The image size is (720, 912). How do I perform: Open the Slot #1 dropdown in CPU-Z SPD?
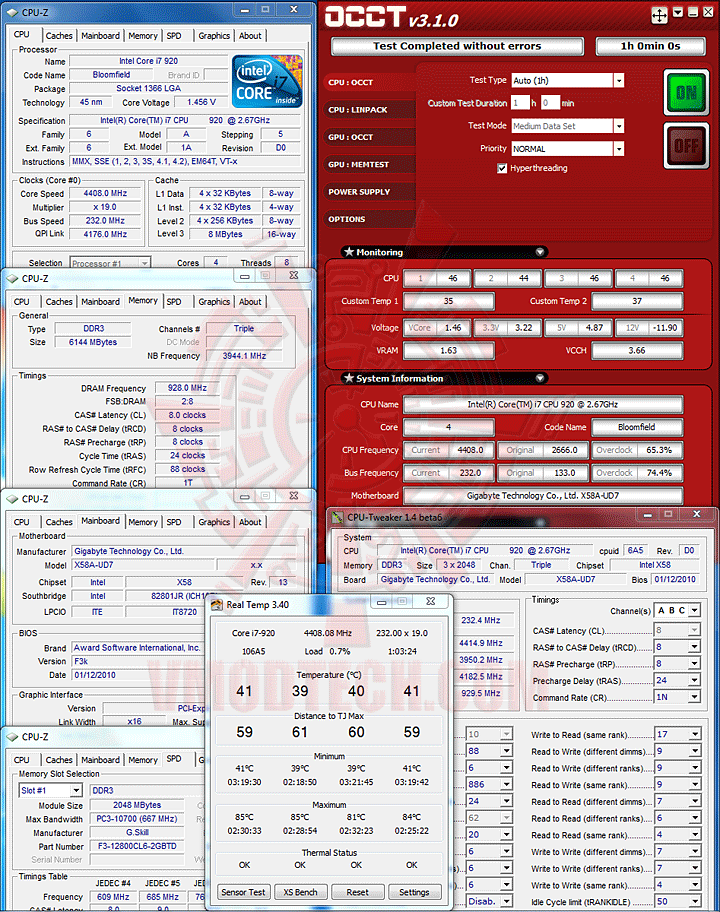point(76,790)
